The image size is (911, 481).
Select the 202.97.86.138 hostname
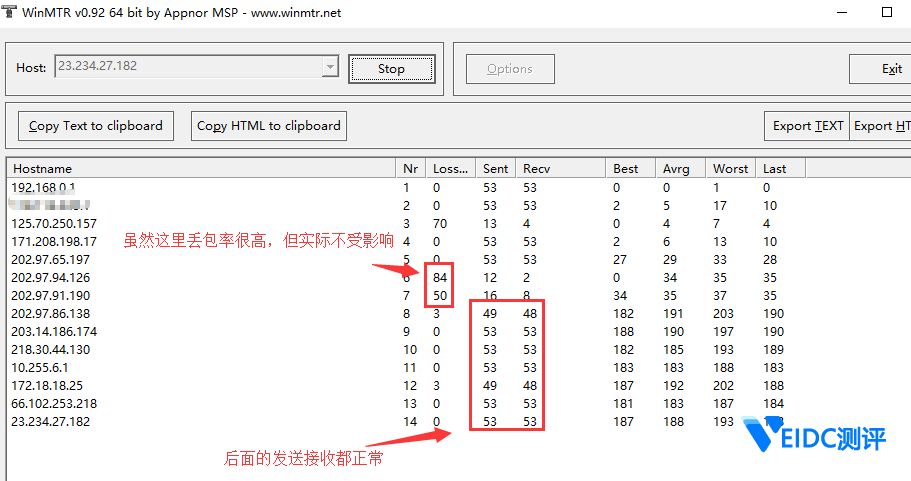[51, 314]
